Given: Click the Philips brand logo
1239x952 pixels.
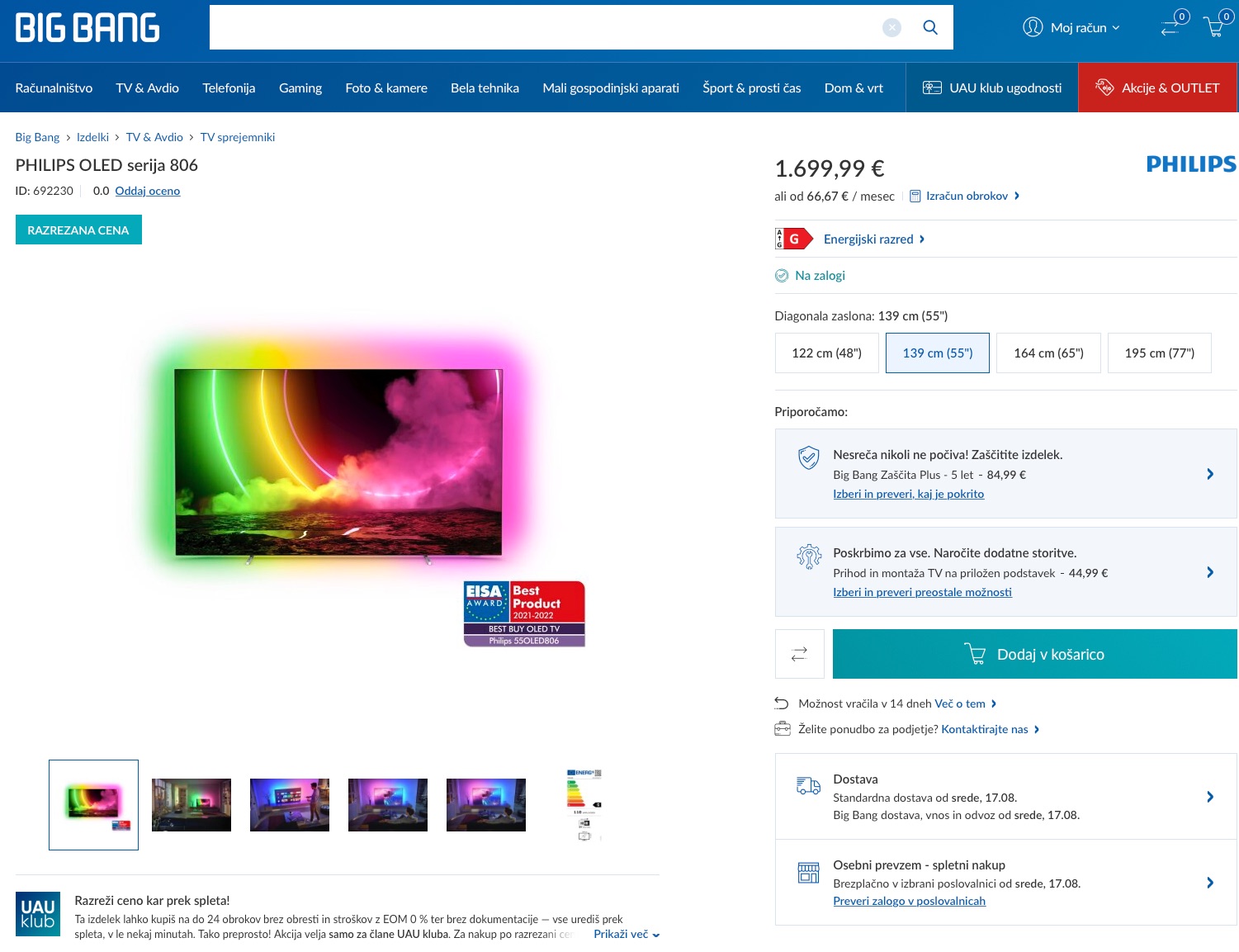Looking at the screenshot, I should click(x=1191, y=164).
